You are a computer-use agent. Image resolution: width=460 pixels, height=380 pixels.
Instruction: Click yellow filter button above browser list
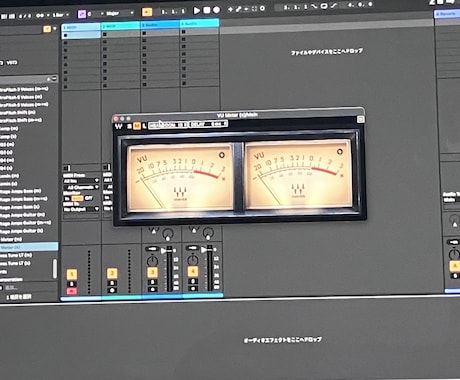(x=47, y=29)
